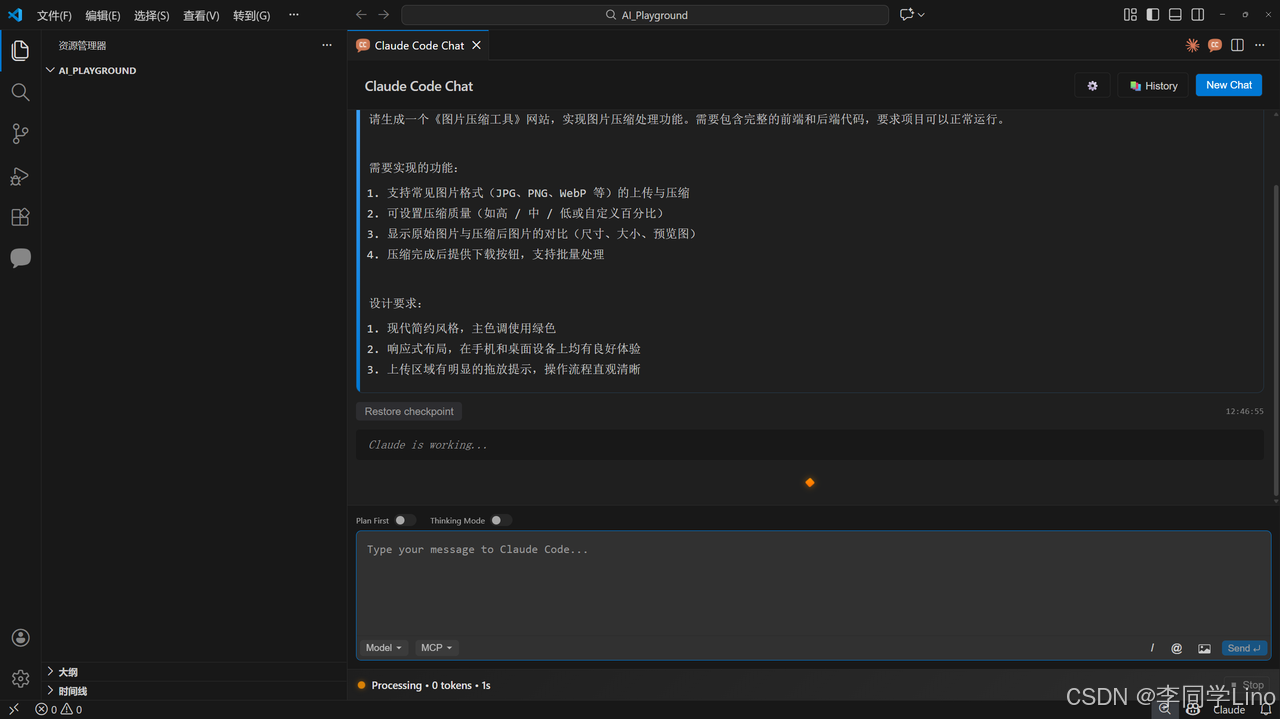Open the chat bubble icon in activity bar
Screen dimensions: 1280x719
pyautogui.click(x=20, y=258)
